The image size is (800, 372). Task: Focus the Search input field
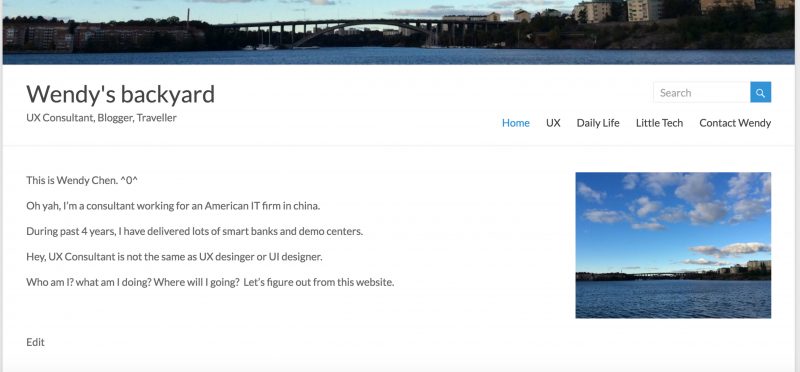(x=702, y=92)
